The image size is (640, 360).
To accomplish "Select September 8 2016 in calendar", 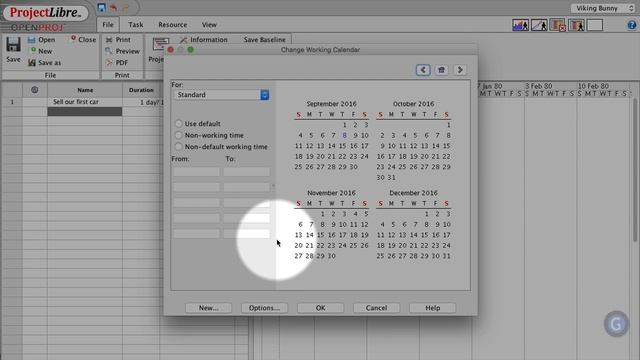I will click(344, 135).
